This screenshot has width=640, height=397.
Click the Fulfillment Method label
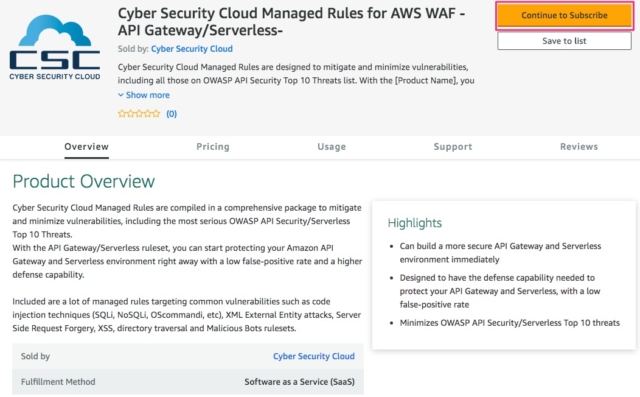(58, 382)
